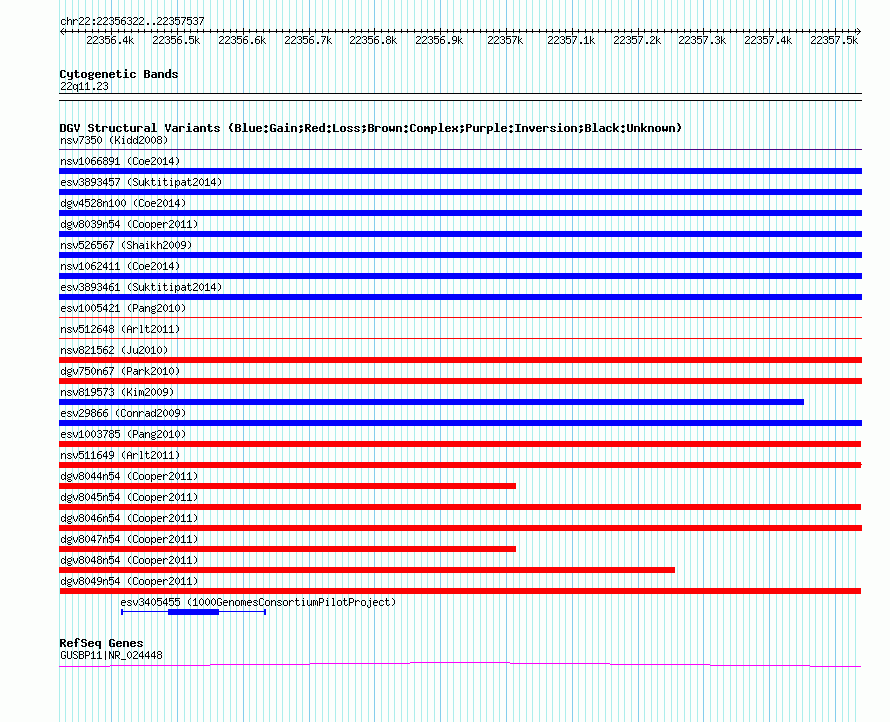Open gene GUSBP11|NR_024448 label
The image size is (890, 722).
pos(111,656)
